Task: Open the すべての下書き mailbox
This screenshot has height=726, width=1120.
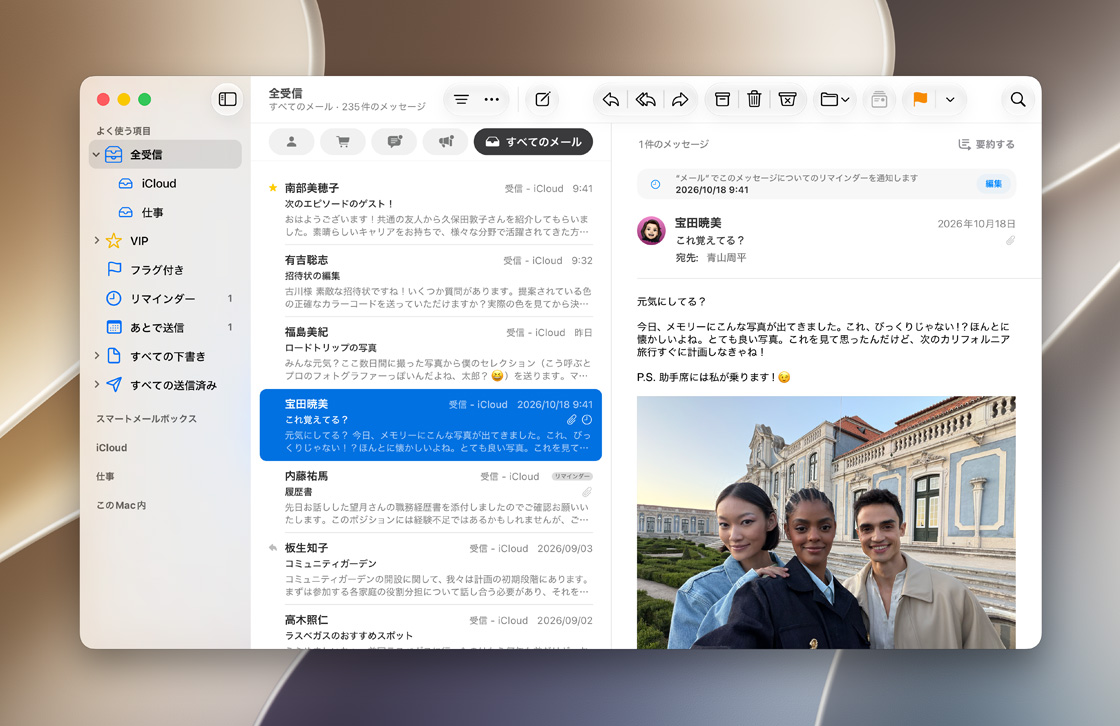Action: [x=168, y=356]
